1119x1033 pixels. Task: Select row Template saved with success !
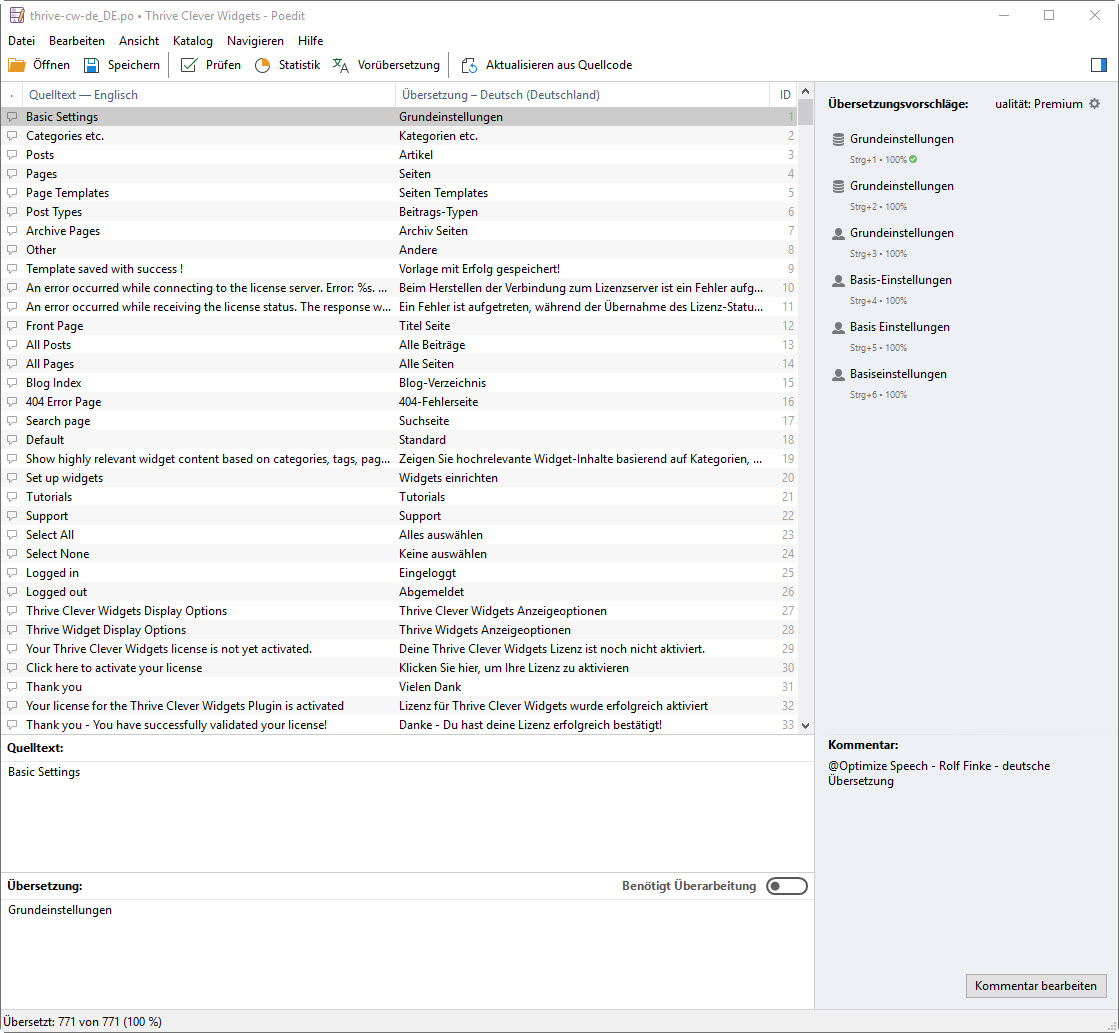pyautogui.click(x=399, y=268)
